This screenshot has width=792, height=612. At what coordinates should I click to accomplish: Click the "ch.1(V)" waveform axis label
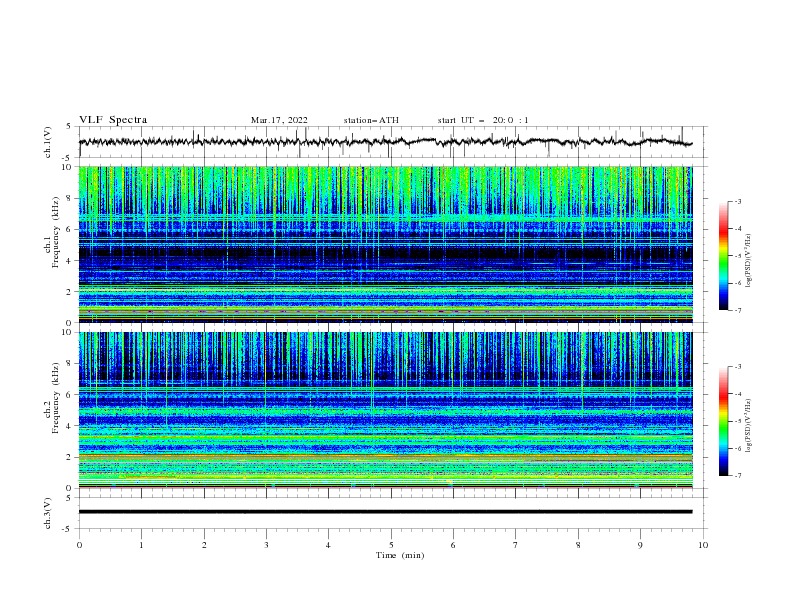click(48, 142)
